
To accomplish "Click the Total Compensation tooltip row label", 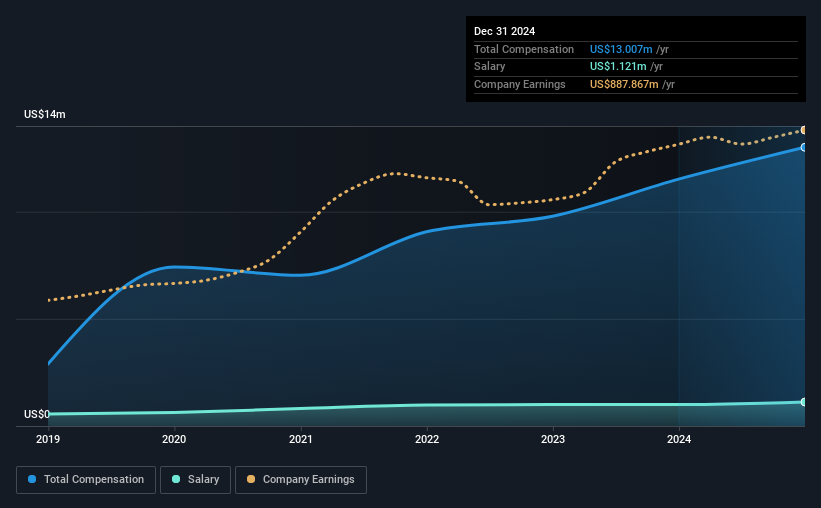I will click(x=524, y=49).
